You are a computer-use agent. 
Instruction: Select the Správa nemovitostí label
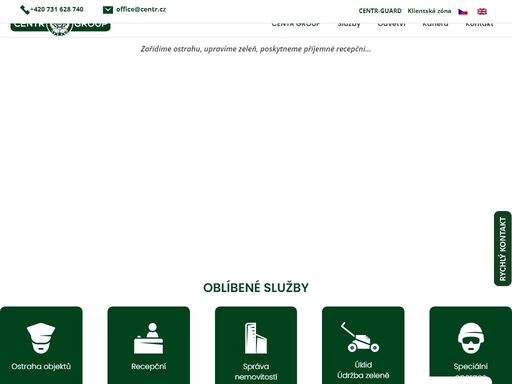256,371
